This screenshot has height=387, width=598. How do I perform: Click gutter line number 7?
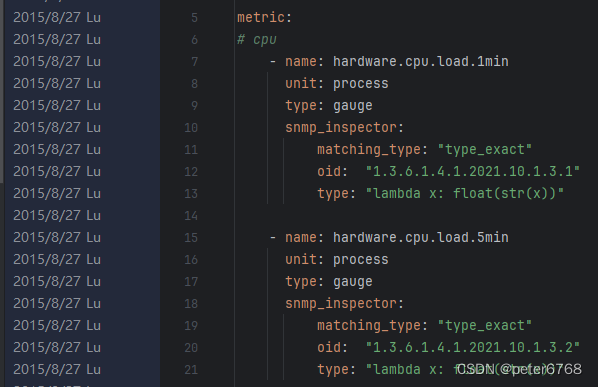tap(194, 61)
